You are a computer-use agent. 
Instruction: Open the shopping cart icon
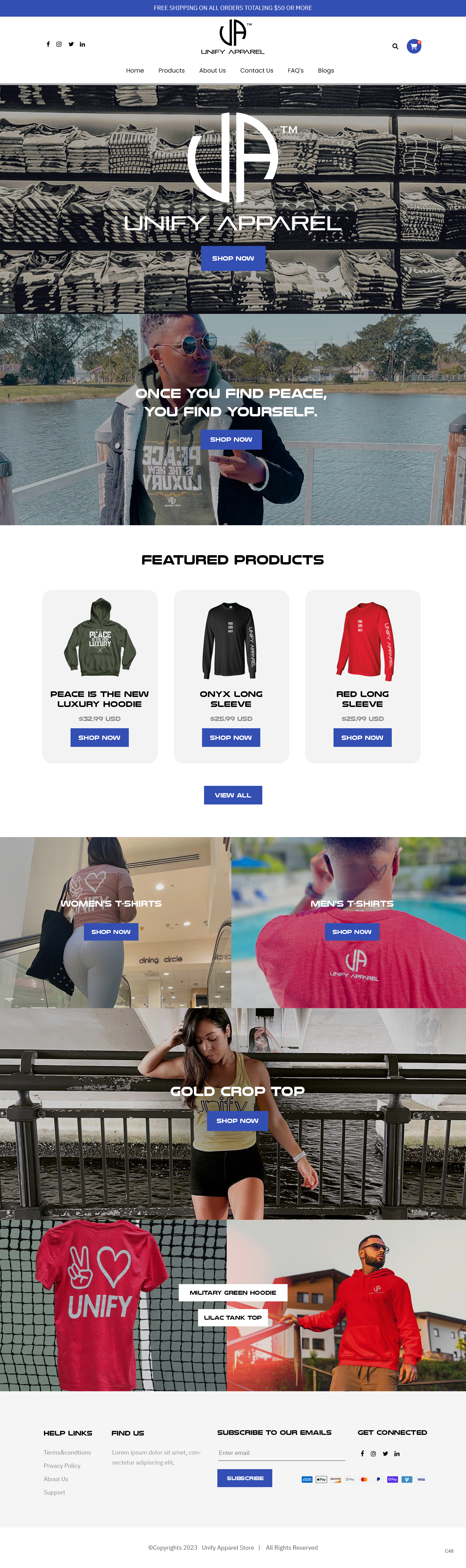(x=414, y=46)
